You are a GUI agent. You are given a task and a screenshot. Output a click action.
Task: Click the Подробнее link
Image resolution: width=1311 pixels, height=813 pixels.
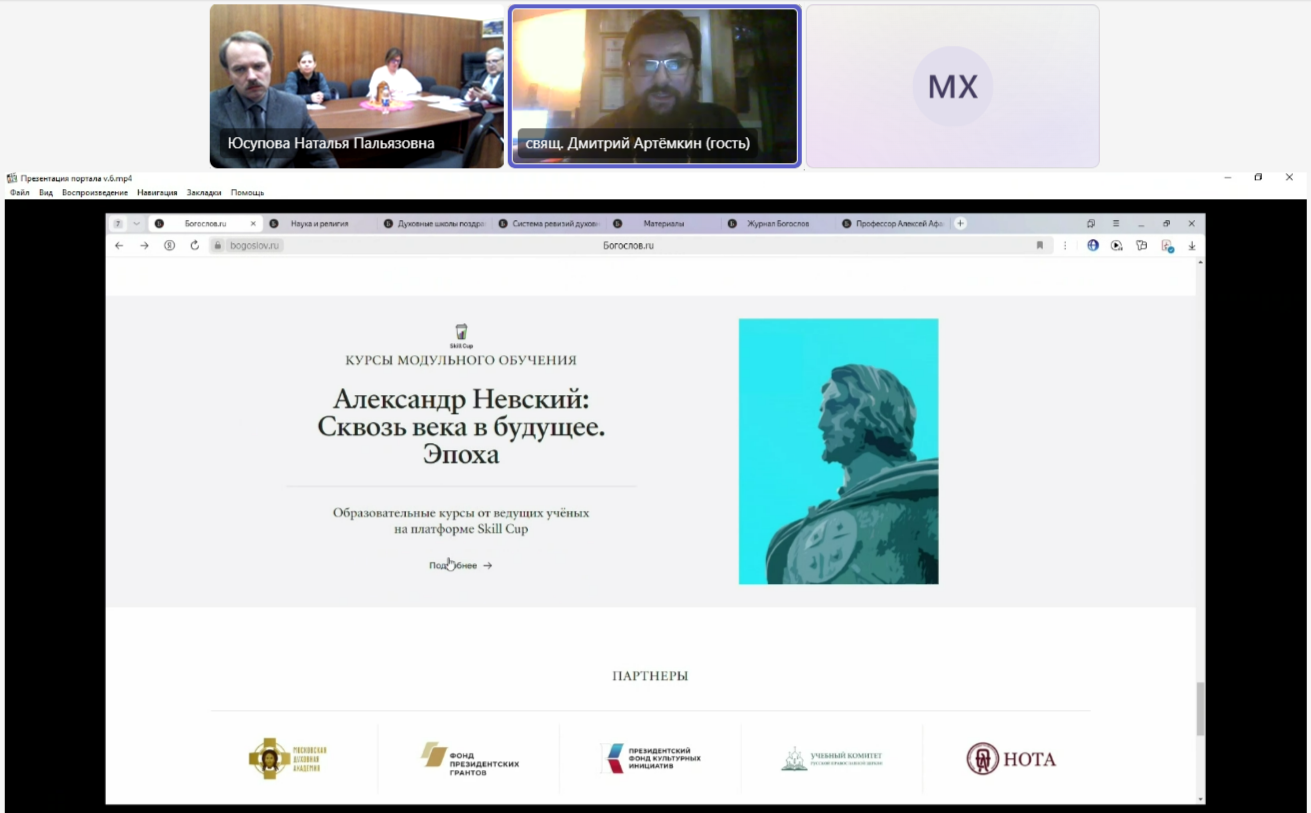pyautogui.click(x=460, y=566)
